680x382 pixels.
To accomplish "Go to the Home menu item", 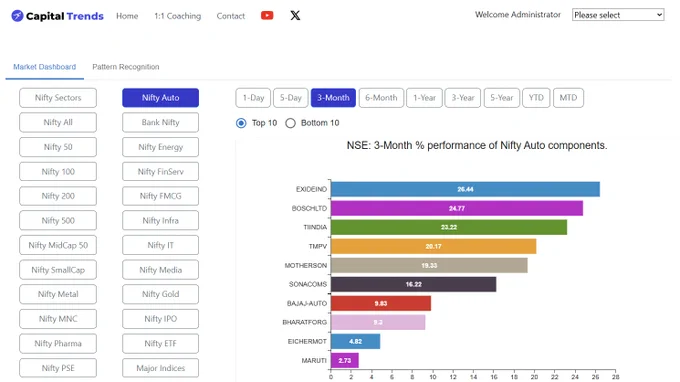I will 127,16.
